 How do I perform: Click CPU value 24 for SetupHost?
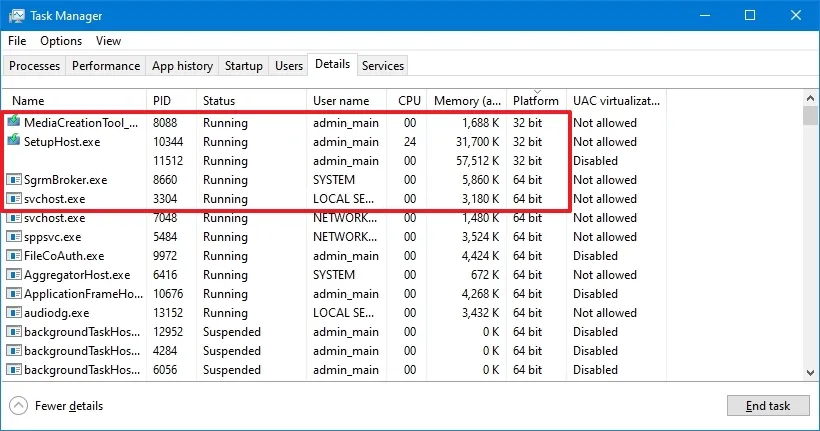tap(410, 142)
